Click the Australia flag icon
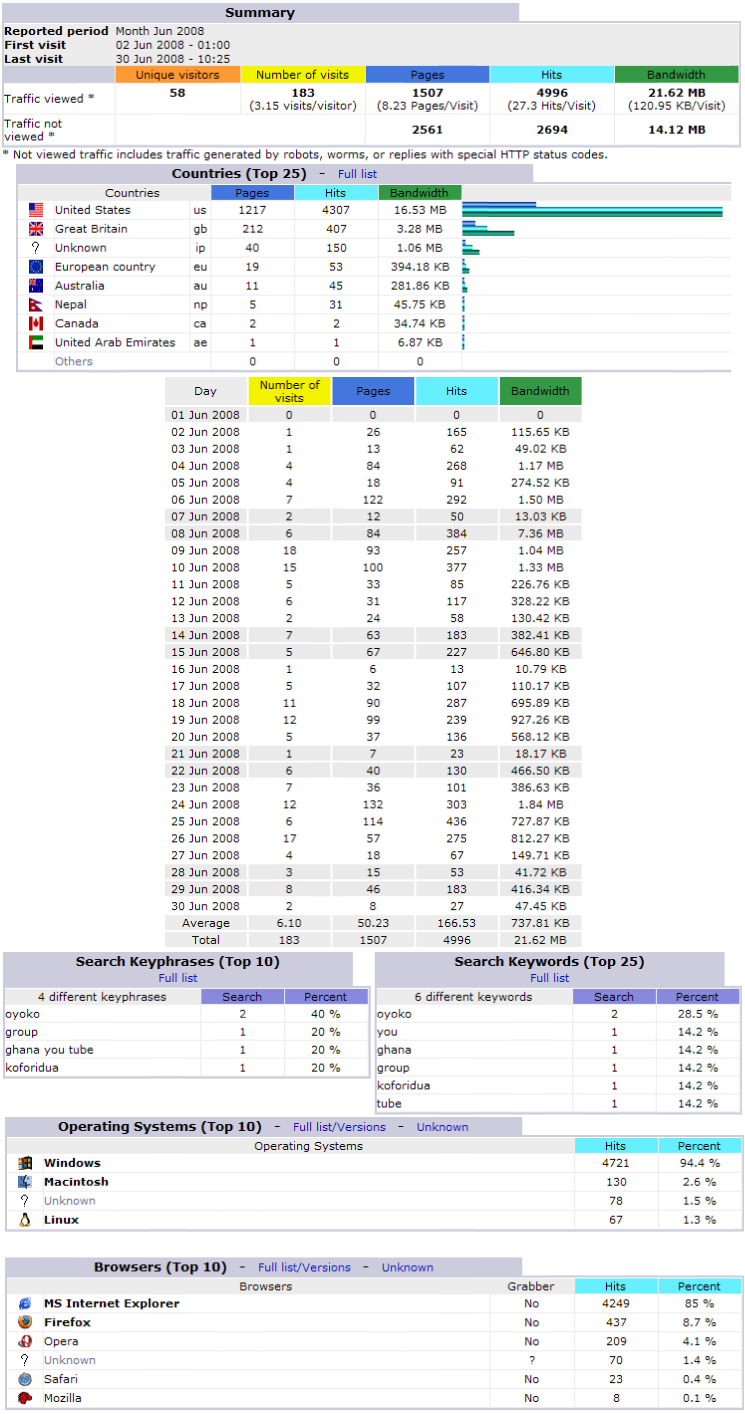Screen dimensions: 745x1414 click(36, 286)
